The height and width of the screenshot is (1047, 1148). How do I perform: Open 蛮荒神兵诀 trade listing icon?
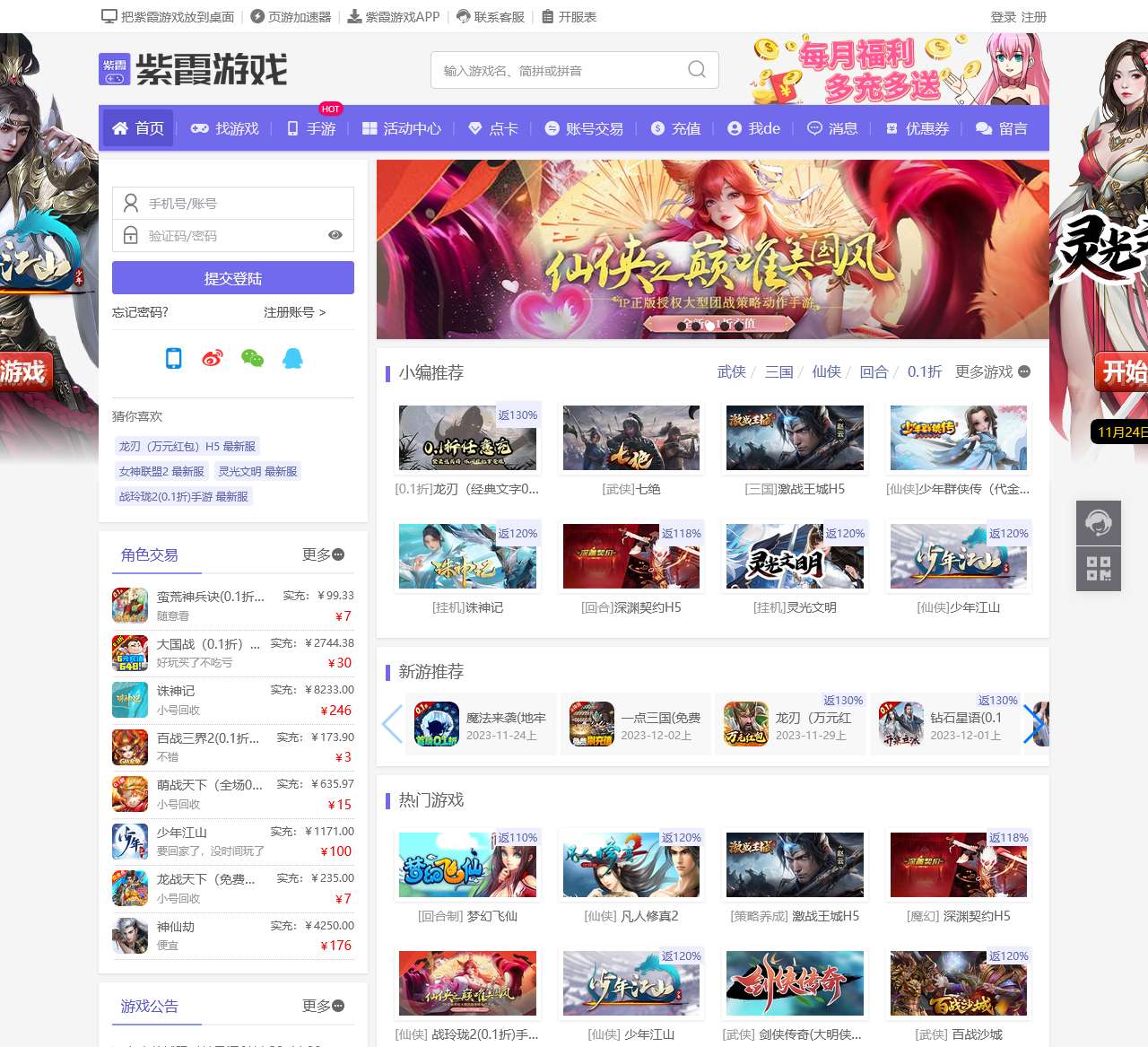130,606
